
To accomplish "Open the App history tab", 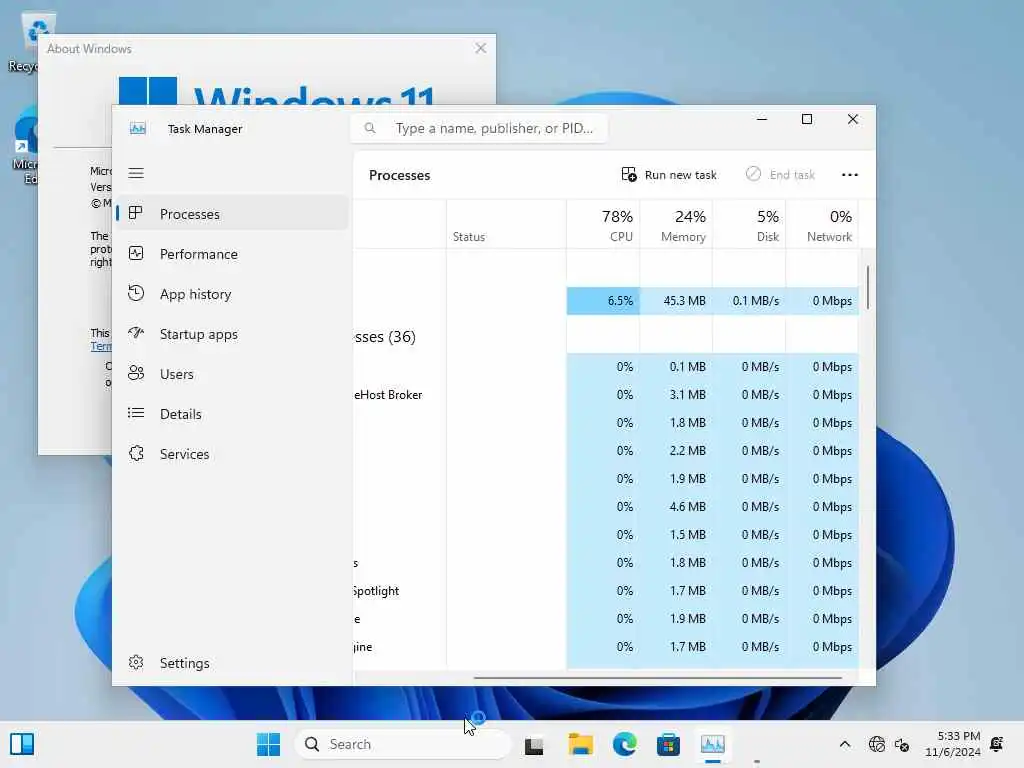I will 232,294.
